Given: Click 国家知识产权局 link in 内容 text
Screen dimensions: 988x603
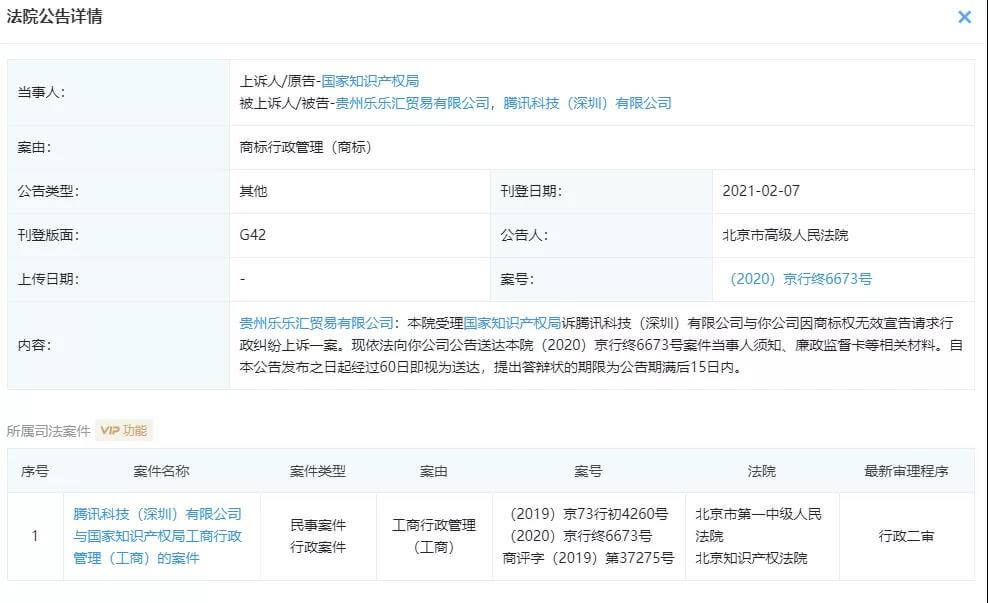Looking at the screenshot, I should point(512,323).
